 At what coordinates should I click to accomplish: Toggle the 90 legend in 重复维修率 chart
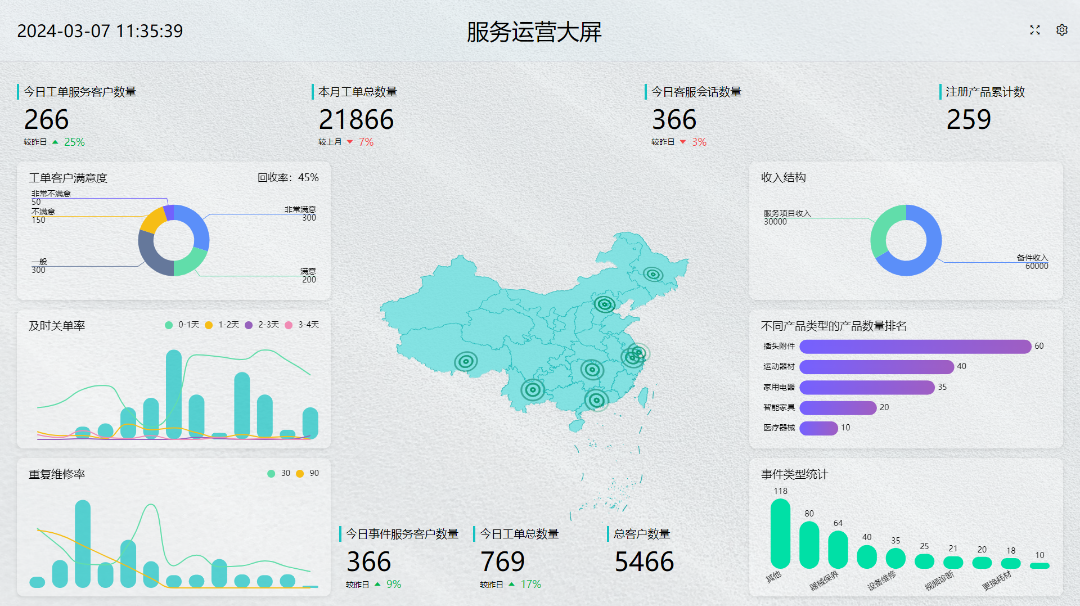click(306, 473)
